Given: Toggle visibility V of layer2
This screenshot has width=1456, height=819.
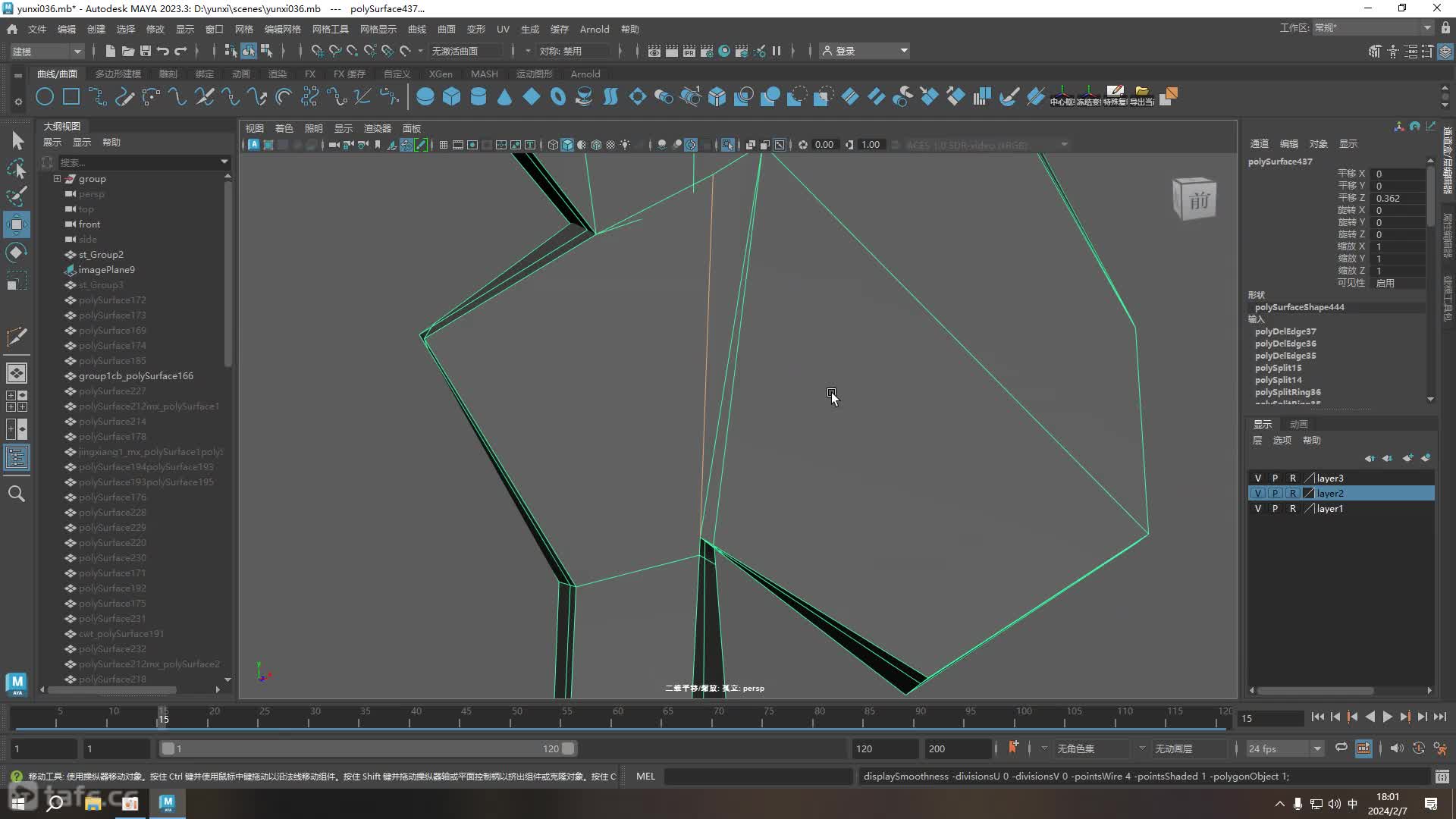Looking at the screenshot, I should coord(1257,494).
